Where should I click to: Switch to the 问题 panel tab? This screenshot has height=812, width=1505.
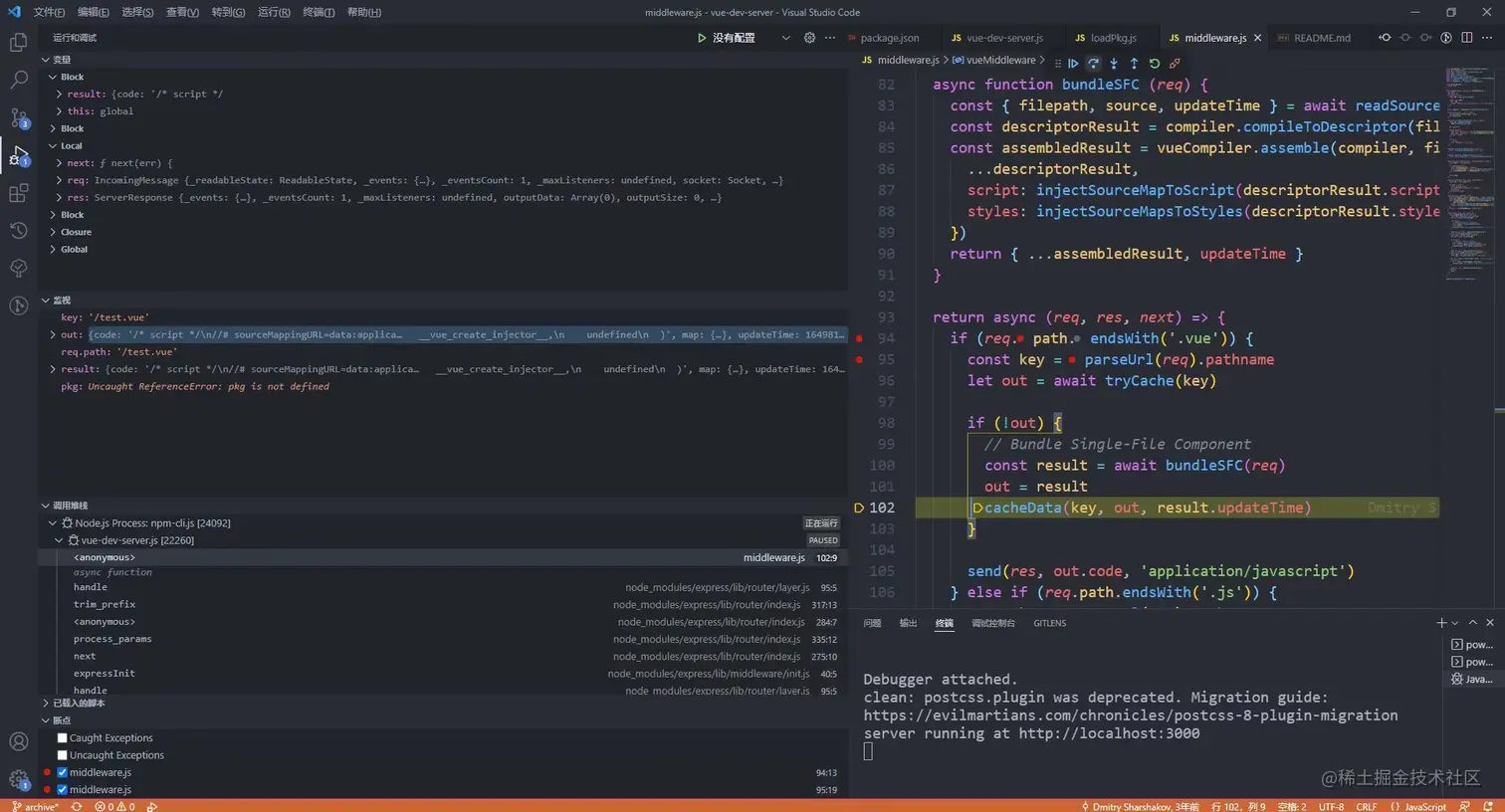pos(872,623)
